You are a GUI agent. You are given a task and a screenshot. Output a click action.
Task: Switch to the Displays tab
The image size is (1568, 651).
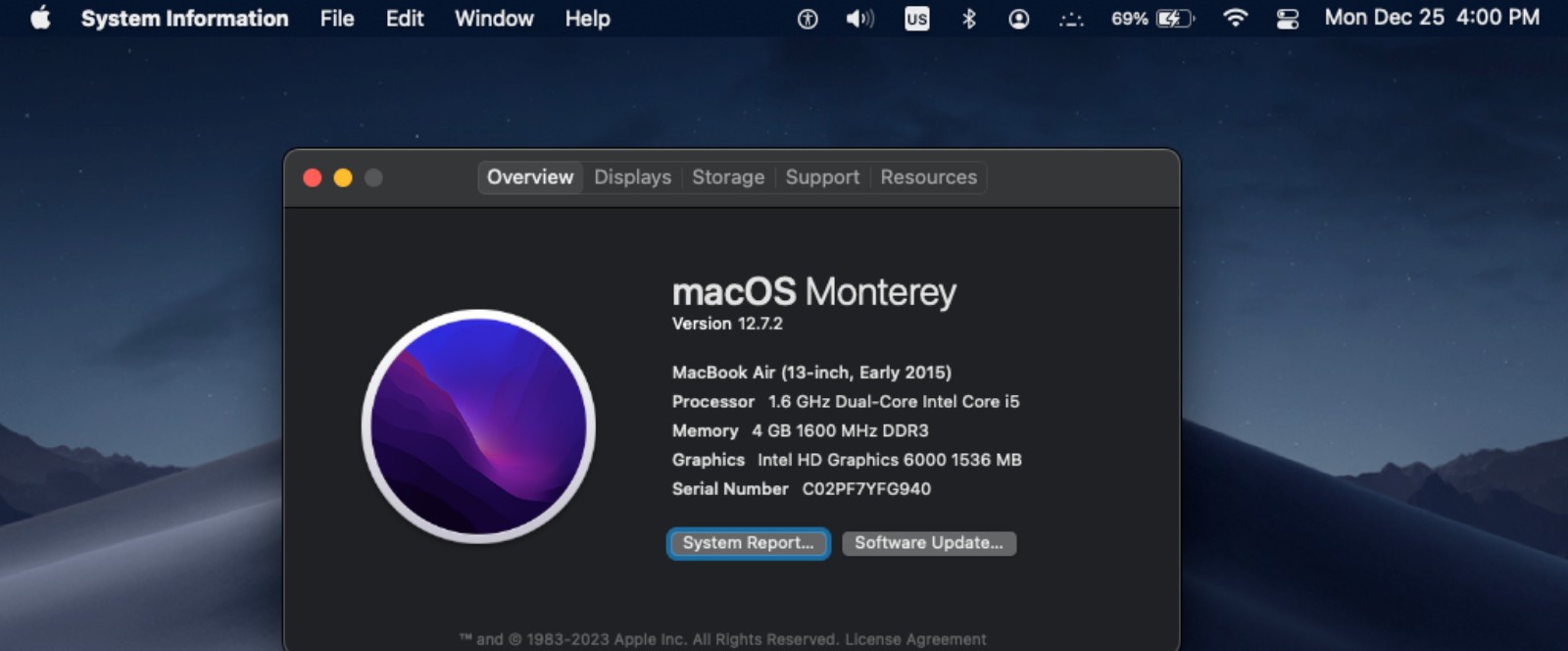point(633,177)
